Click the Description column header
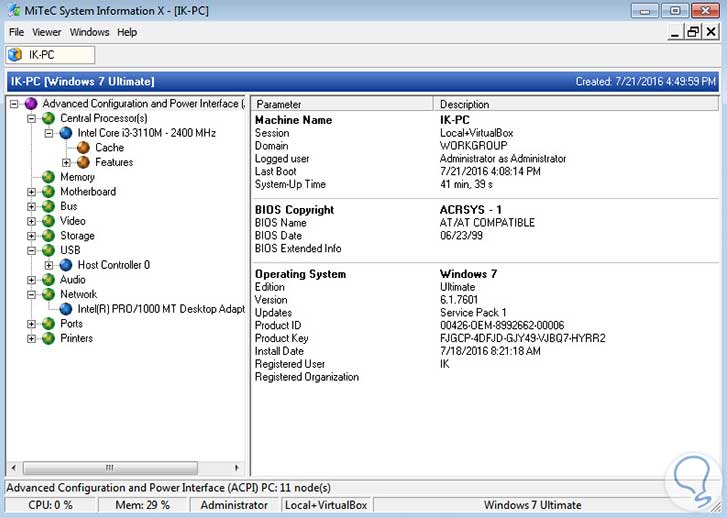 pos(576,104)
